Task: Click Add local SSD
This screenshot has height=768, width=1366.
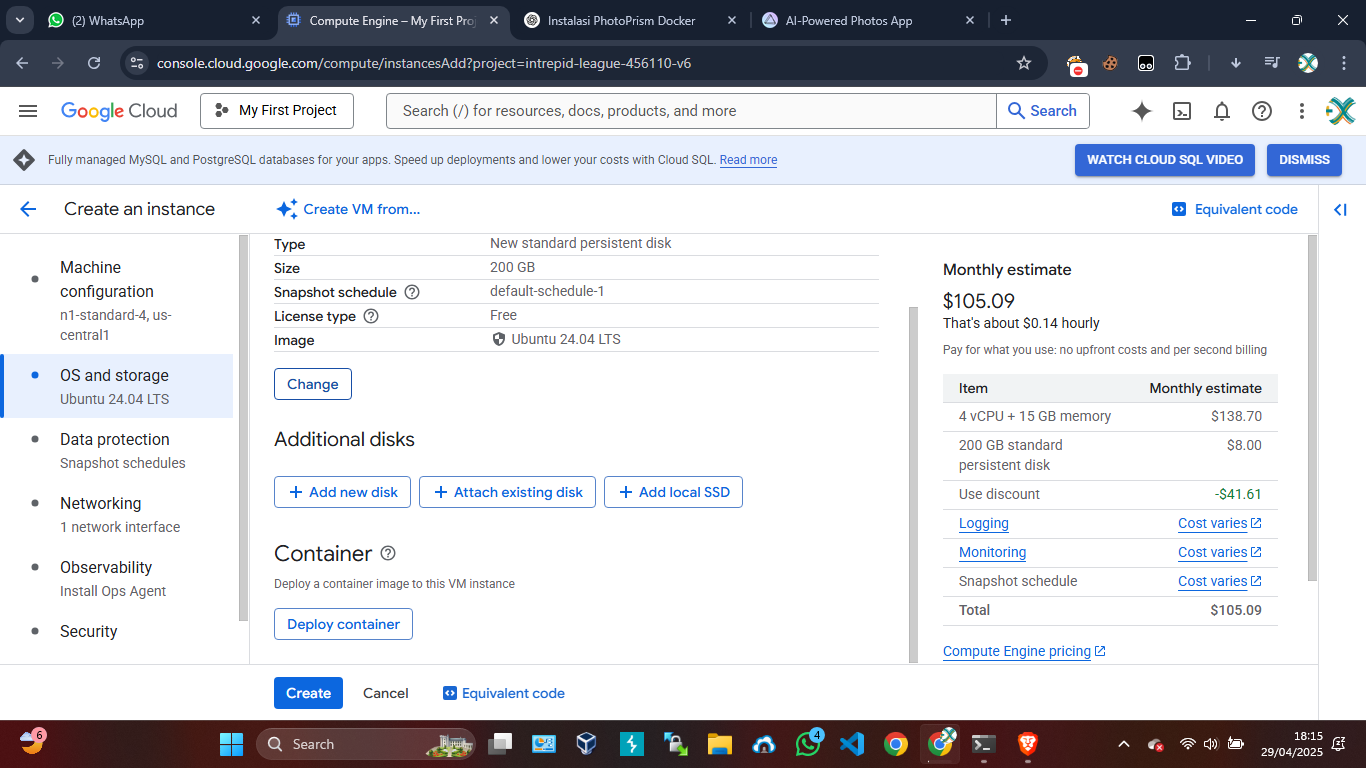Action: click(673, 492)
